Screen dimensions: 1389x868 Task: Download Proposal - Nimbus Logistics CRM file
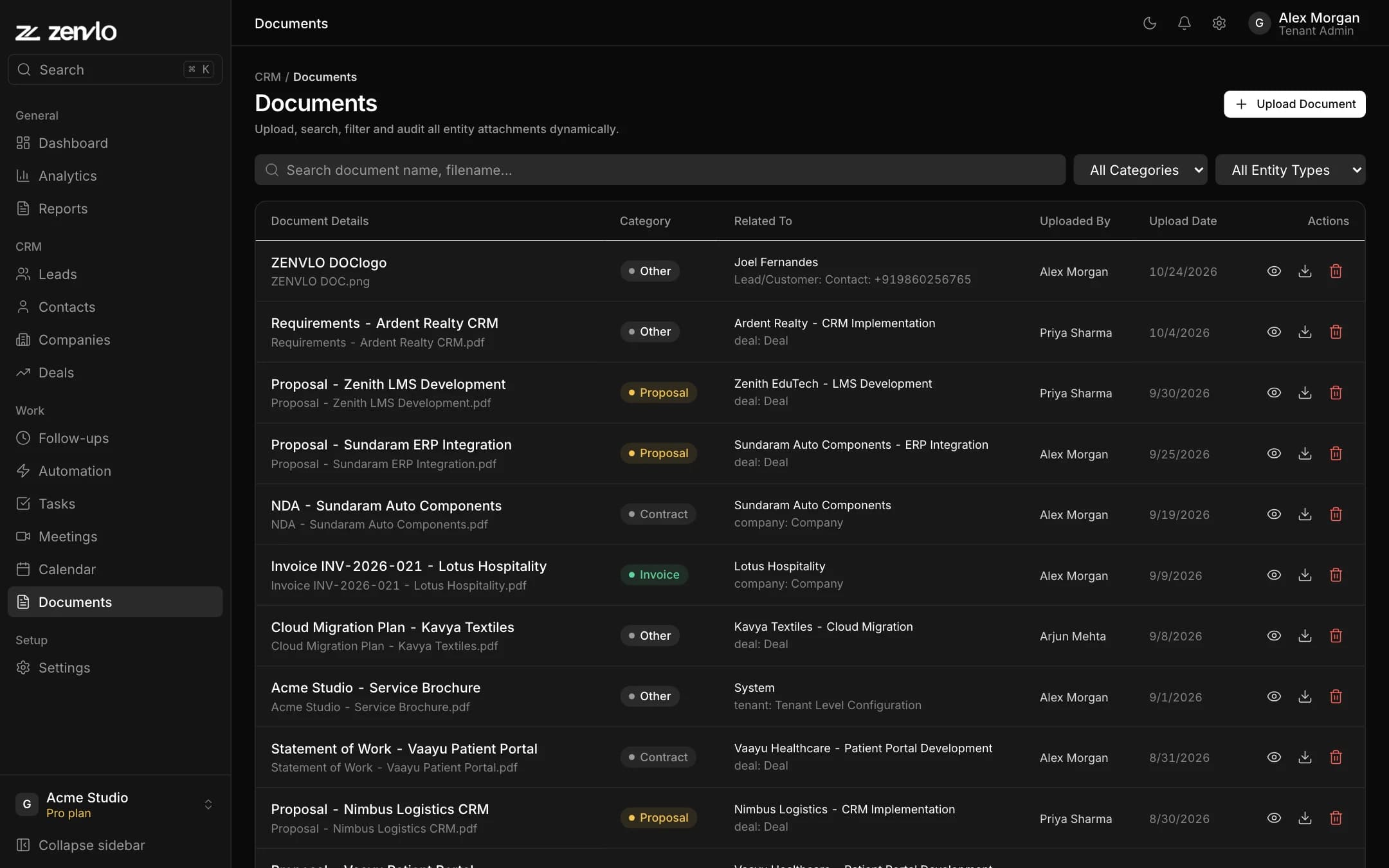pos(1305,818)
